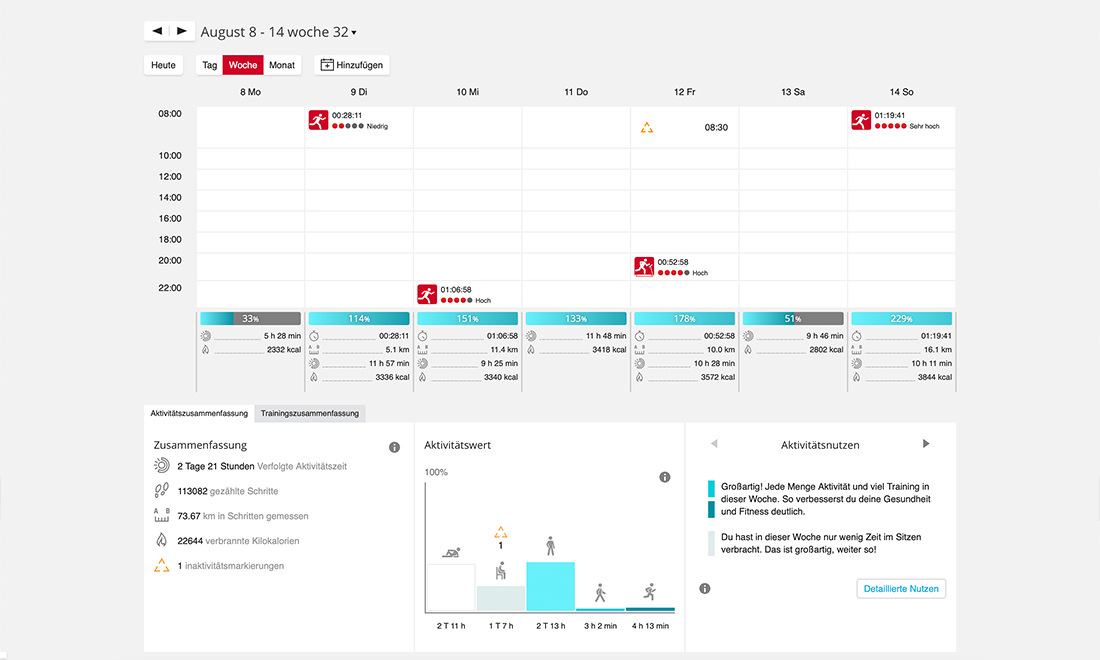Click the Heute button

[x=163, y=65]
